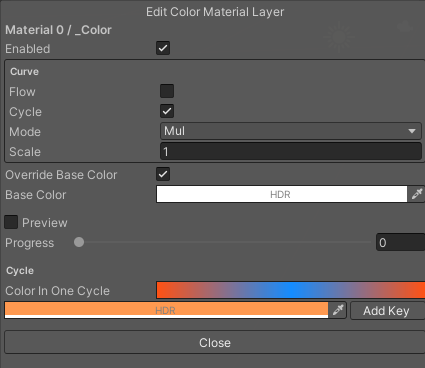The image size is (425, 368).
Task: Open the Color In One Cycle gradient
Action: [x=291, y=290]
